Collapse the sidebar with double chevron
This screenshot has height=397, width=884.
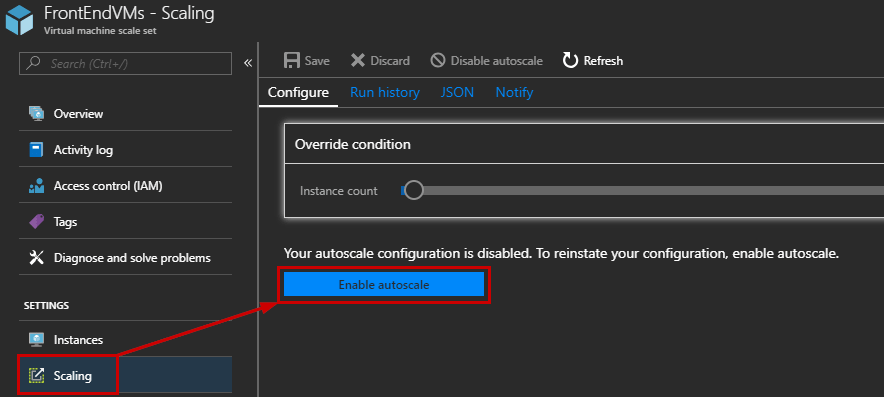(x=247, y=63)
